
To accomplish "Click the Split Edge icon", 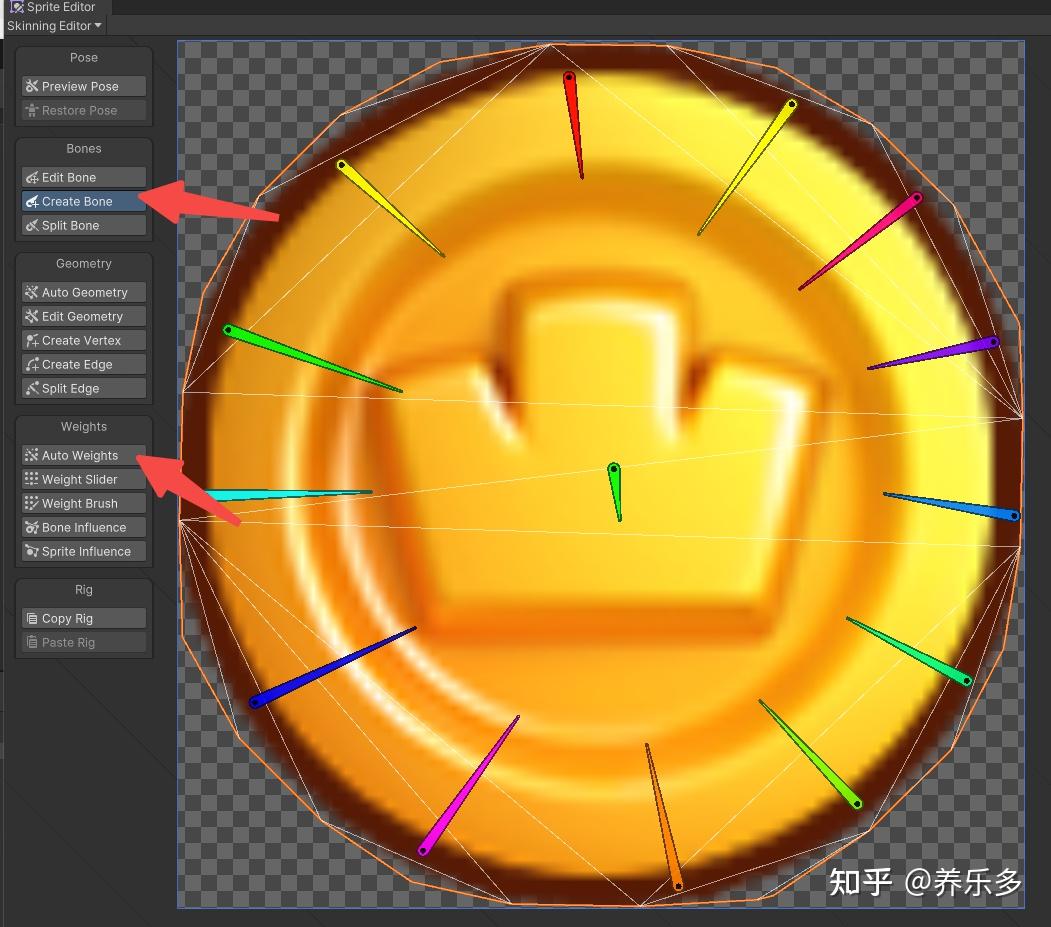I will point(32,388).
